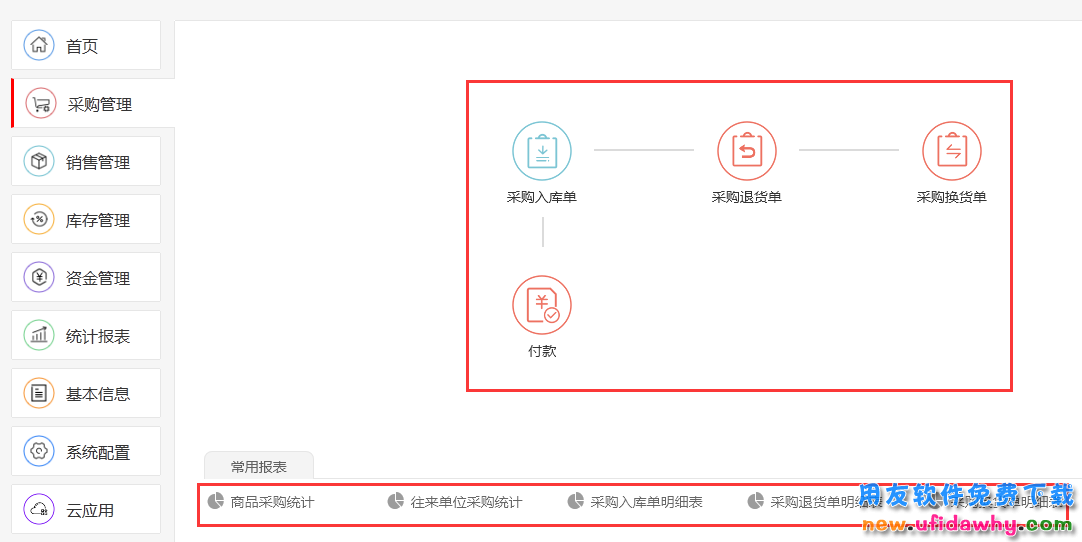
Task: Open the system configuration gear icon
Action: (39, 452)
